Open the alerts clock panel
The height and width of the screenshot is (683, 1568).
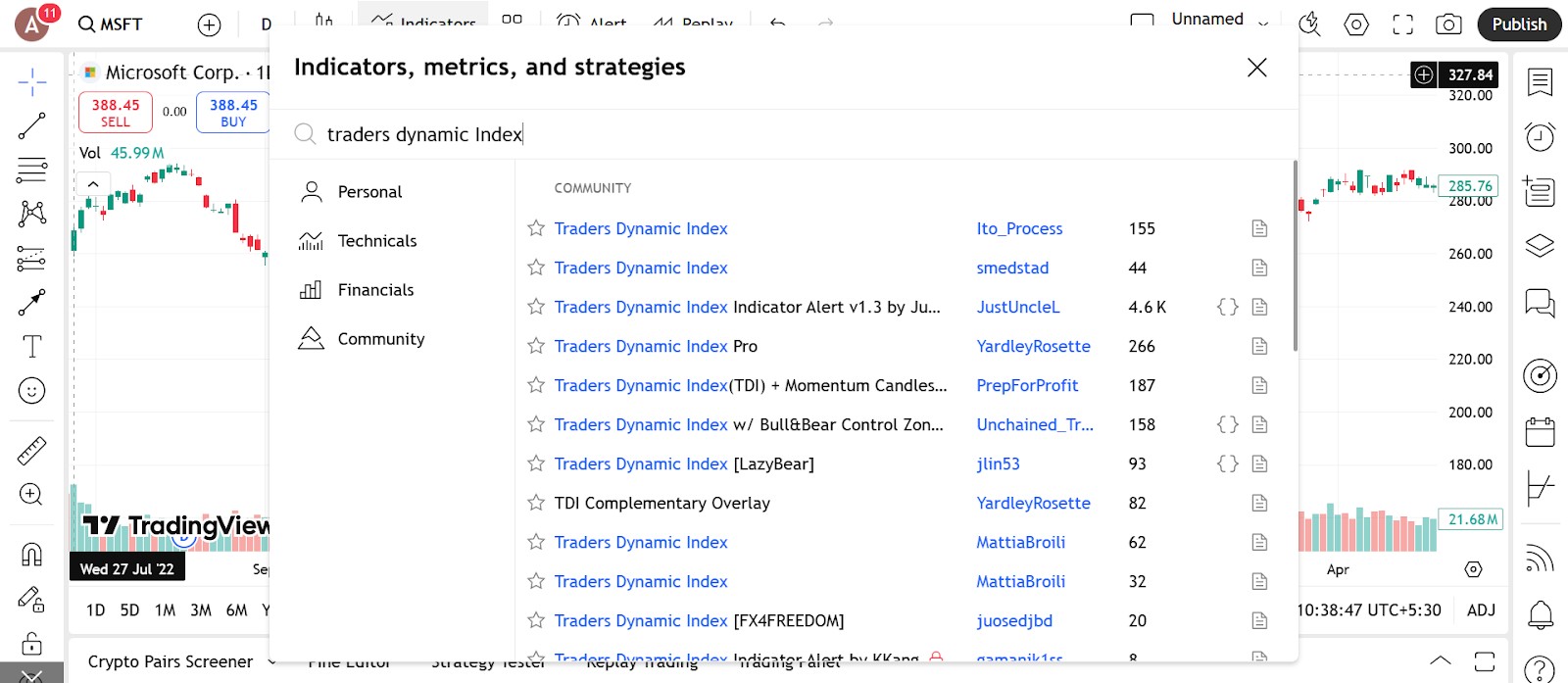(x=1540, y=137)
